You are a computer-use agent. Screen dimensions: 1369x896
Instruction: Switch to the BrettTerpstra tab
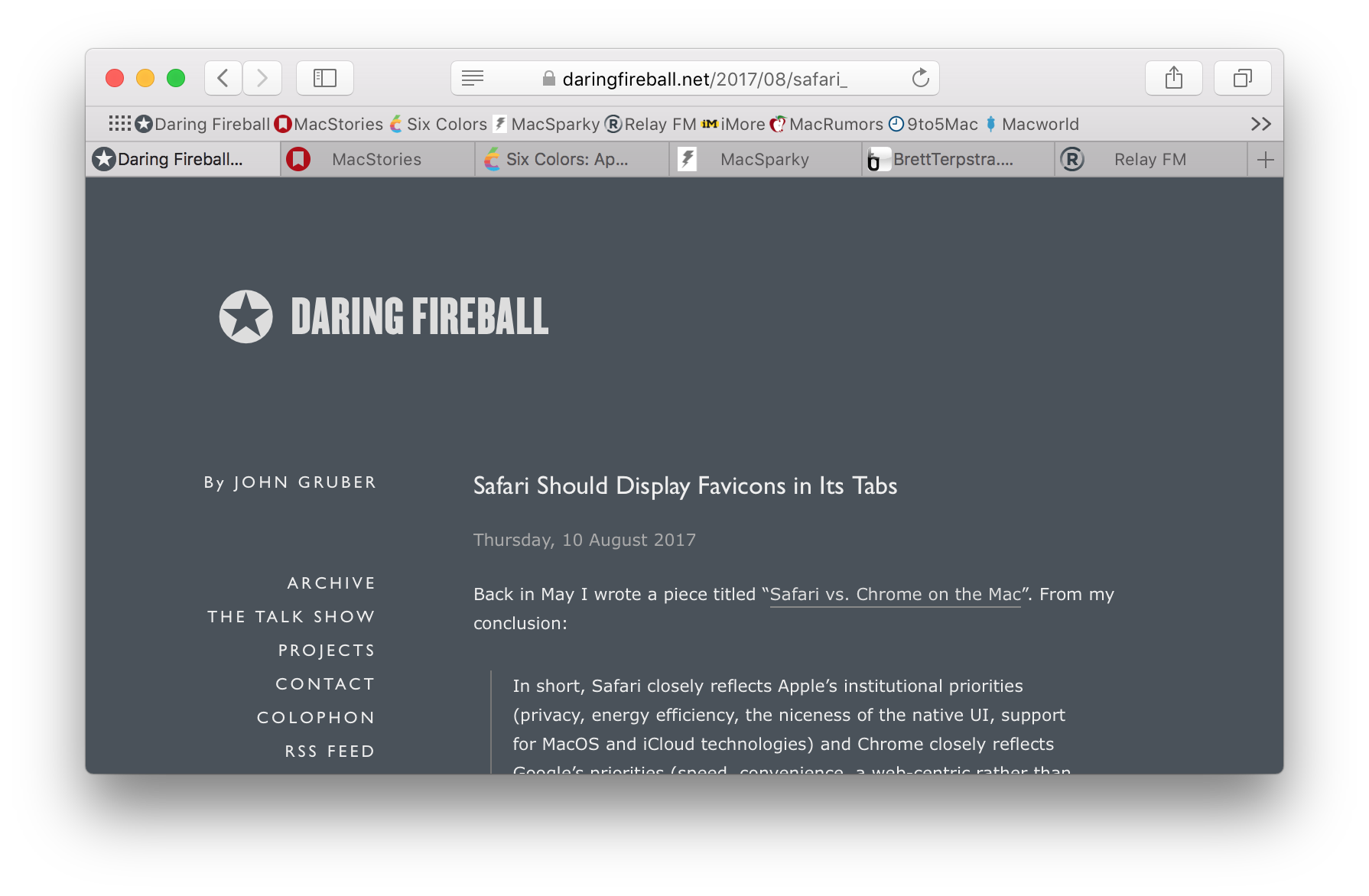pyautogui.click(x=958, y=159)
